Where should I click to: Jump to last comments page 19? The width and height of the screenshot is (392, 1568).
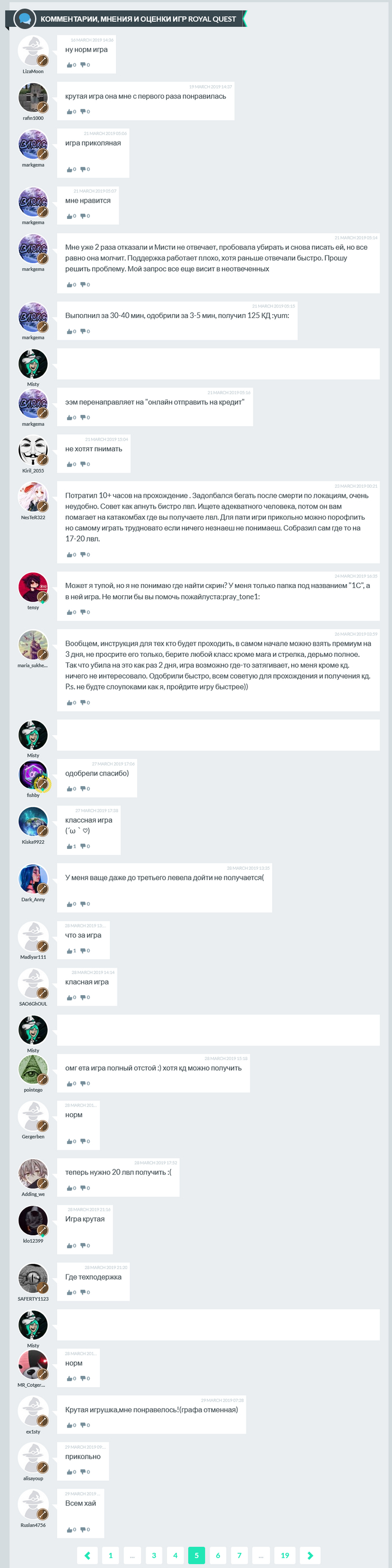coord(285,1555)
